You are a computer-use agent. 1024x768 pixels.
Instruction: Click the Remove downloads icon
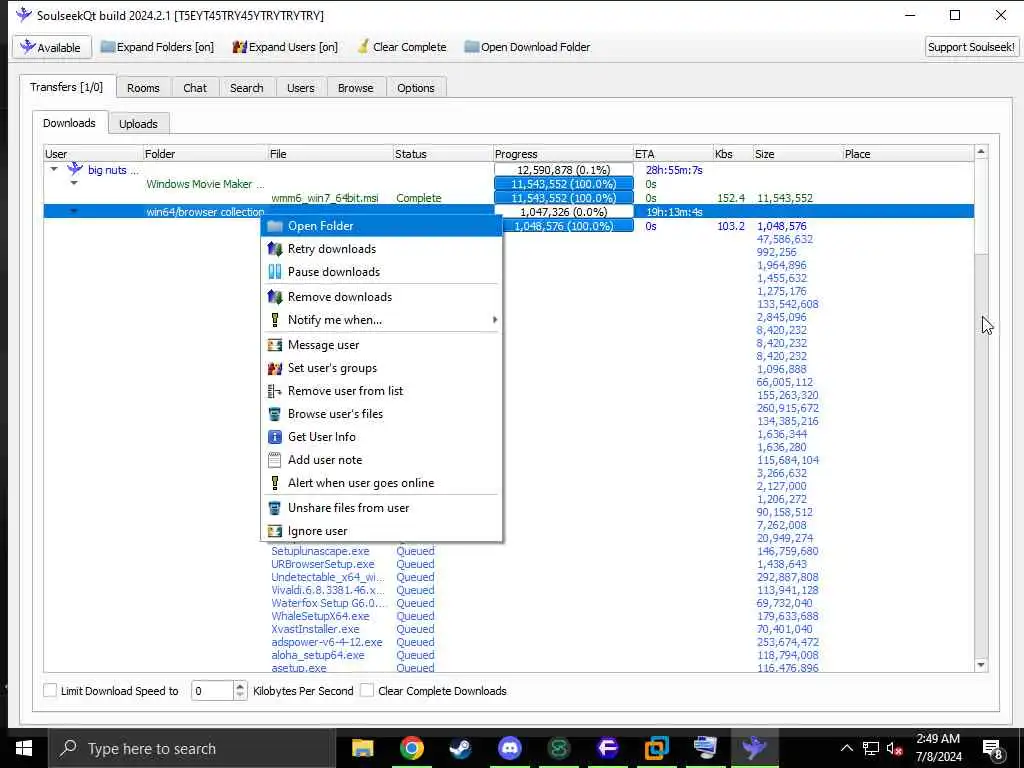pos(275,296)
